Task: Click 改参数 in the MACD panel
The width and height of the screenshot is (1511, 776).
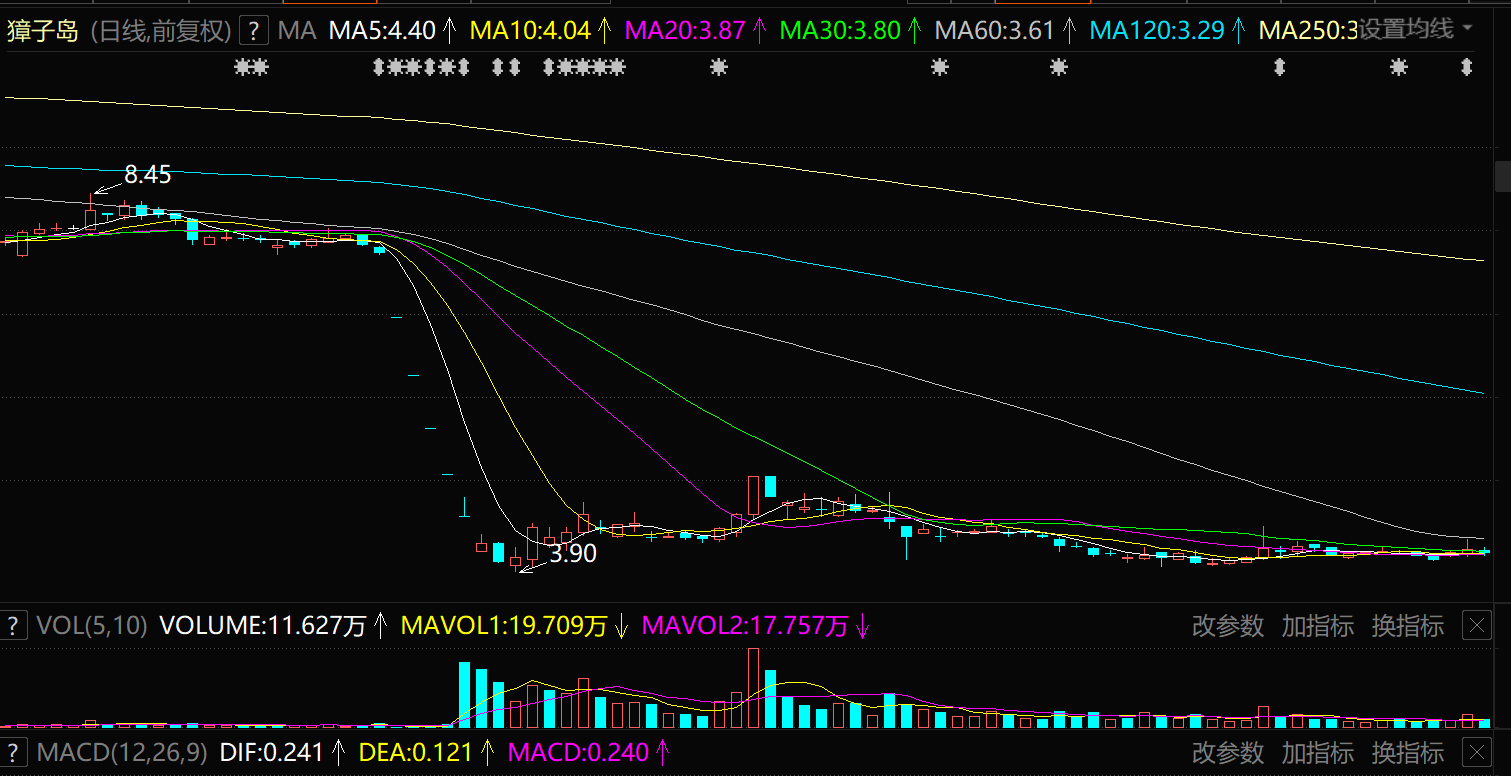Action: click(1228, 752)
